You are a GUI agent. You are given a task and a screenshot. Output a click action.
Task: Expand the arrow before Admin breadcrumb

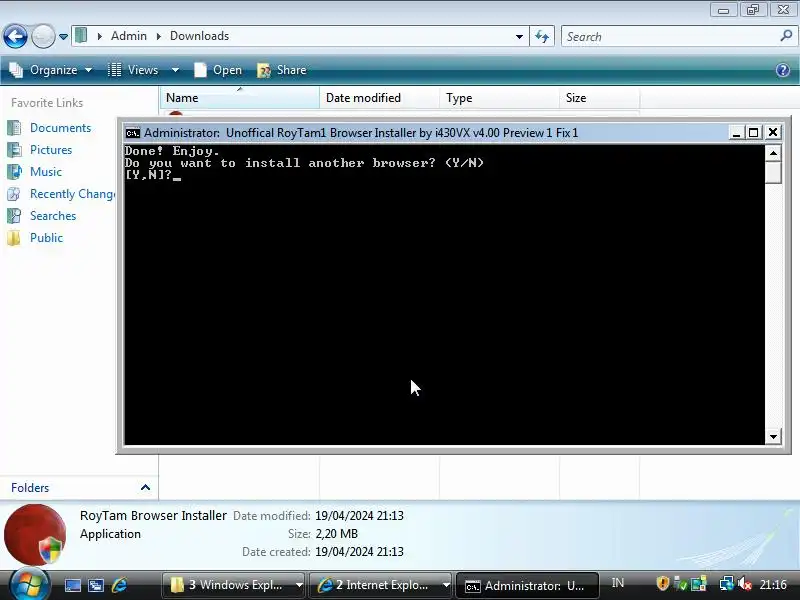(99, 36)
